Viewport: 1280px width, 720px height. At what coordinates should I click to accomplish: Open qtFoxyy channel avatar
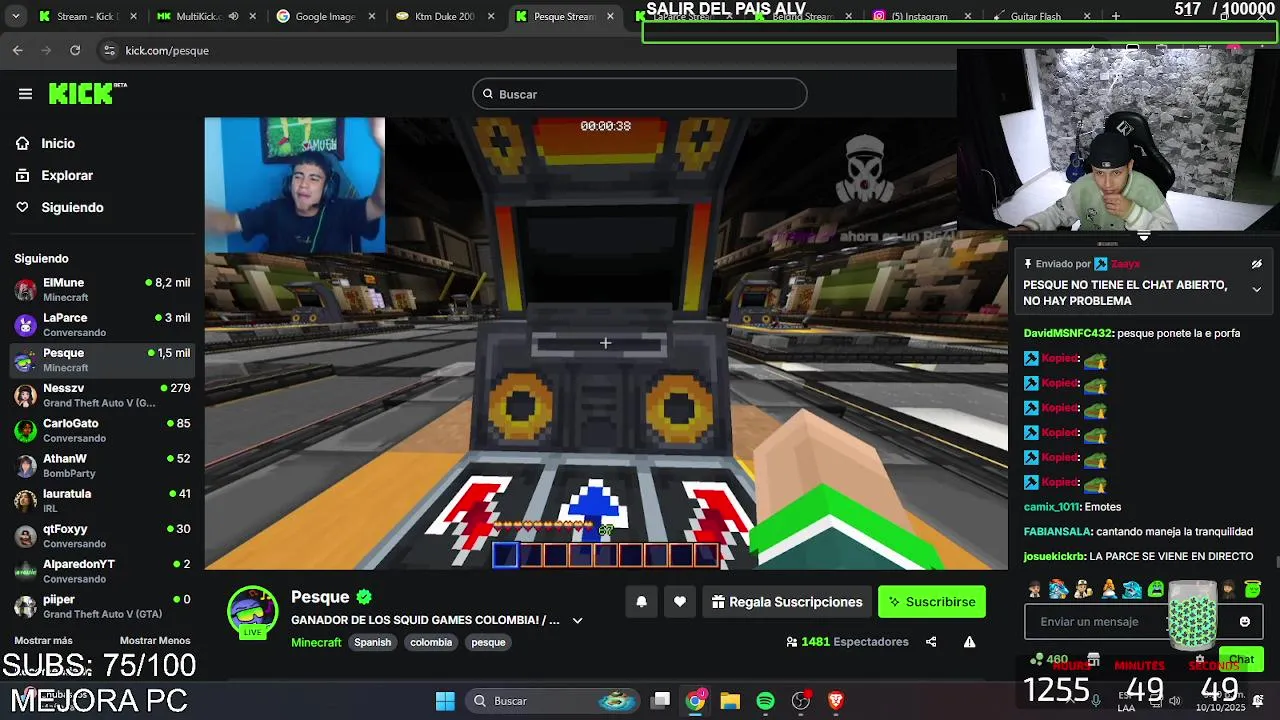[x=26, y=536]
